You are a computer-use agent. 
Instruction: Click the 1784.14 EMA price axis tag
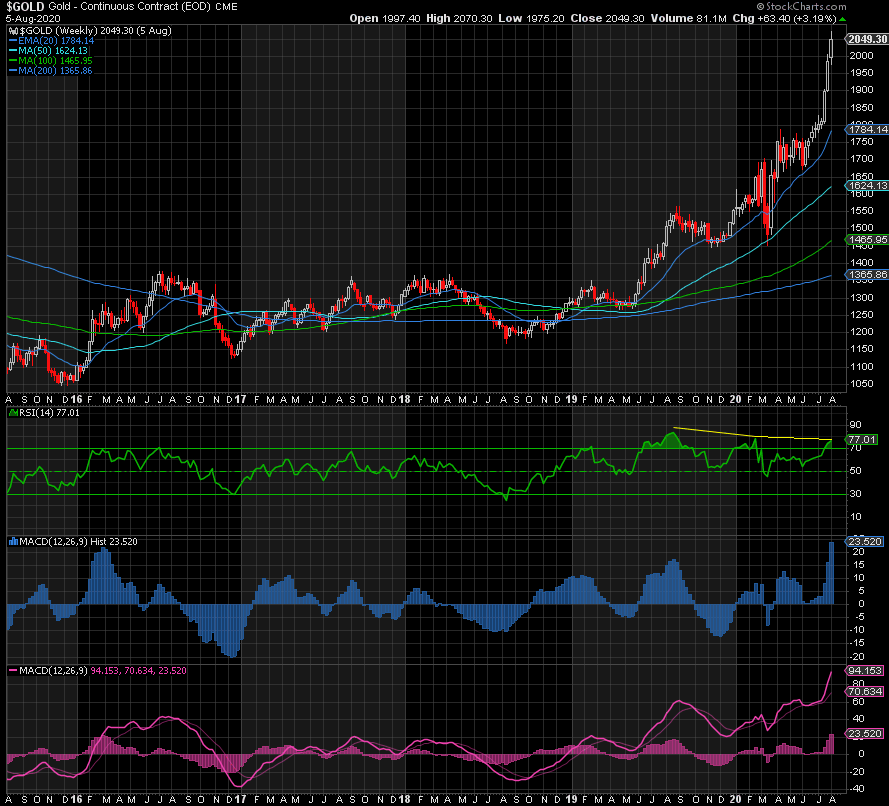[867, 130]
